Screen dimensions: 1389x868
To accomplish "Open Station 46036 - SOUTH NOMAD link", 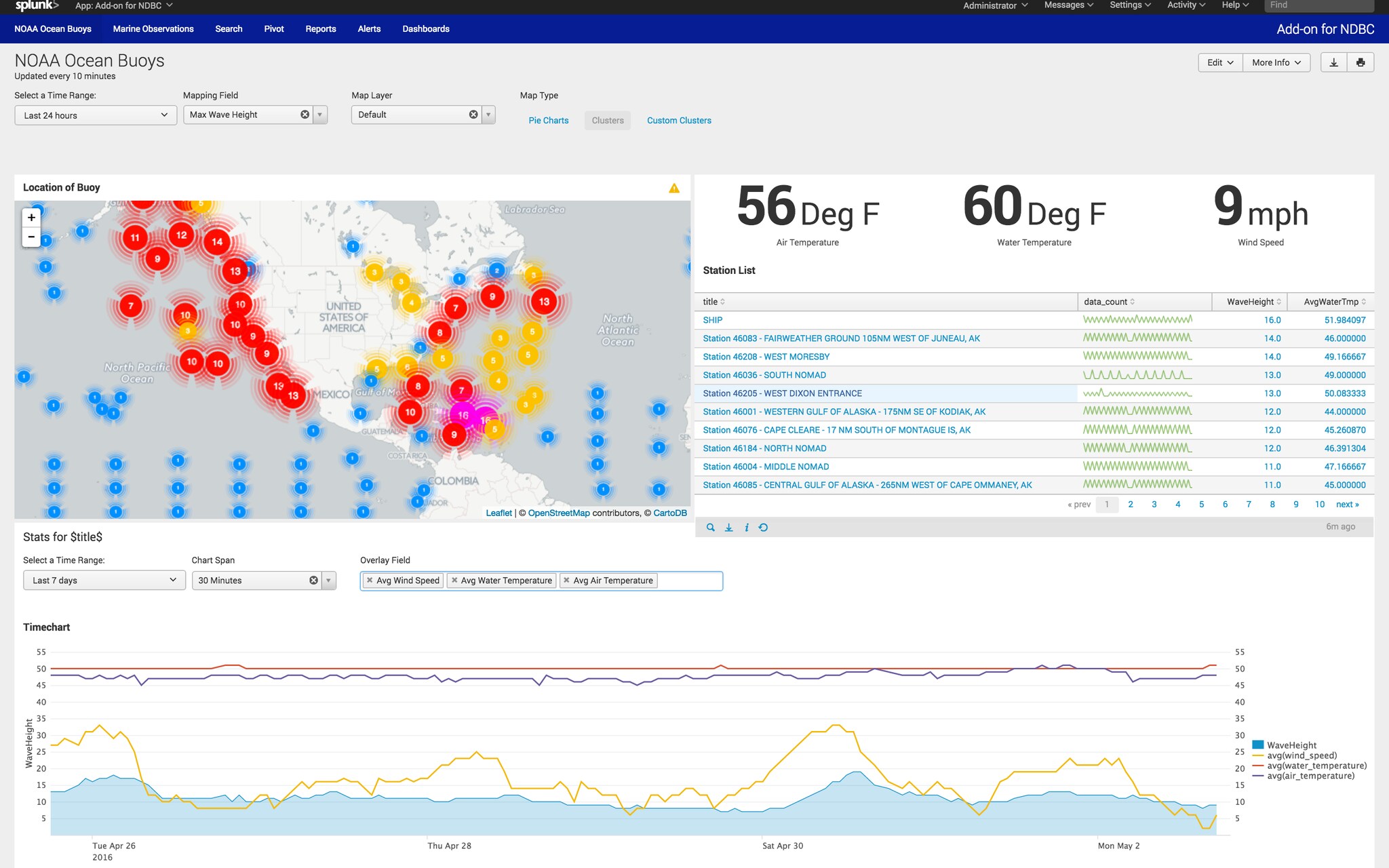I will click(764, 375).
